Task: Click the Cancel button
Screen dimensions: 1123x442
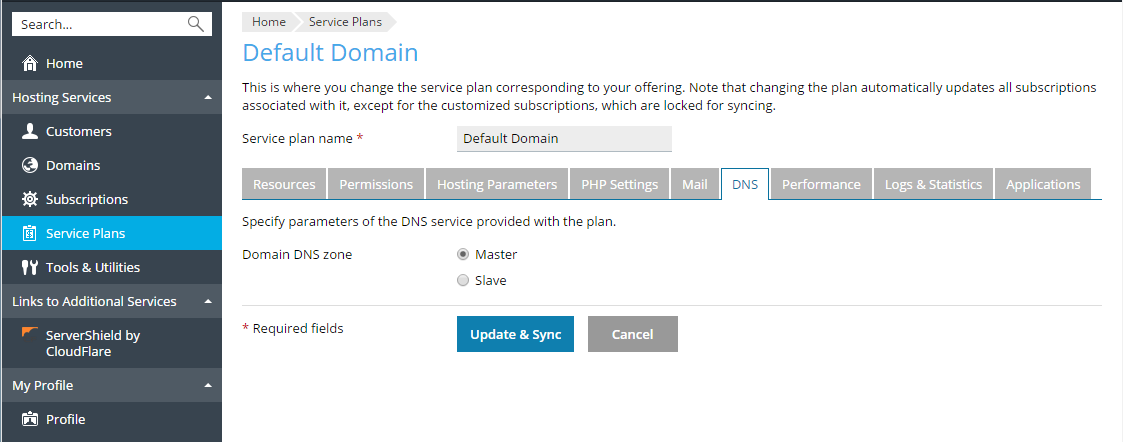Action: [632, 334]
